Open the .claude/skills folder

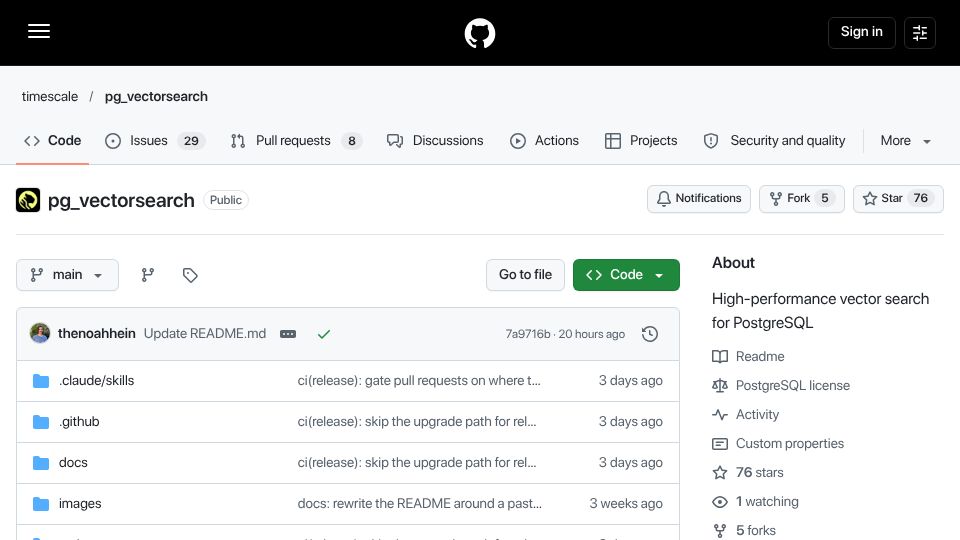[x=97, y=381]
